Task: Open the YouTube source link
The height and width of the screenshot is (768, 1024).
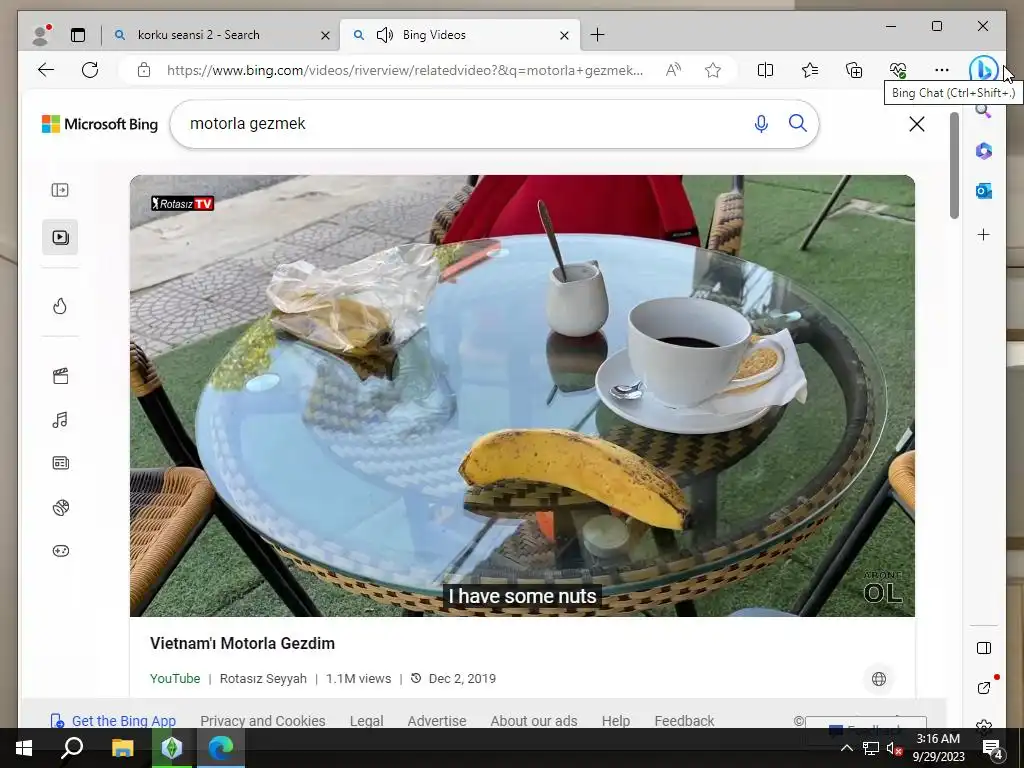Action: [x=175, y=679]
